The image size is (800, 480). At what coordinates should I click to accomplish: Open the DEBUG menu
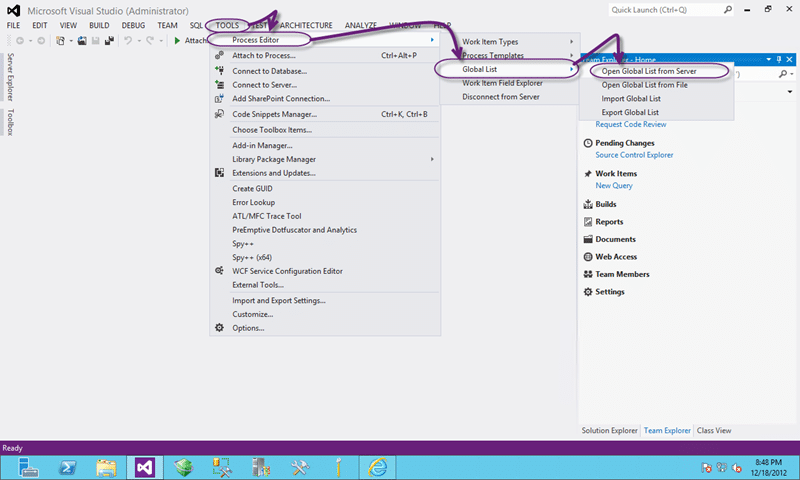[133, 25]
